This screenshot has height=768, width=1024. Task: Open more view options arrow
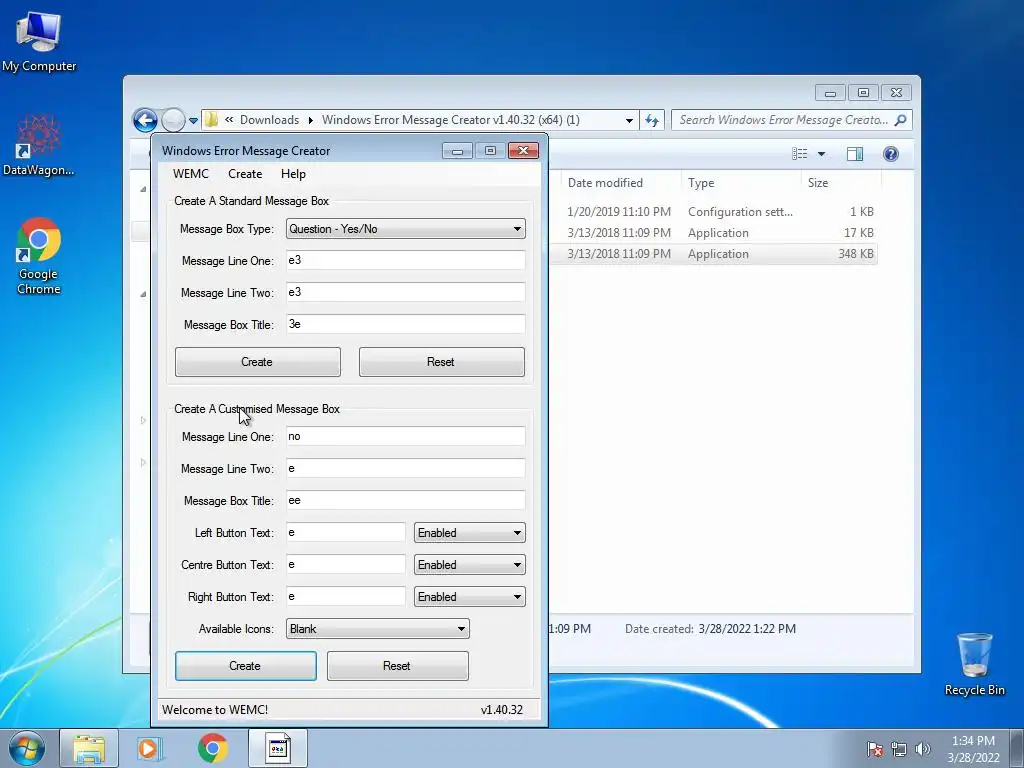822,154
